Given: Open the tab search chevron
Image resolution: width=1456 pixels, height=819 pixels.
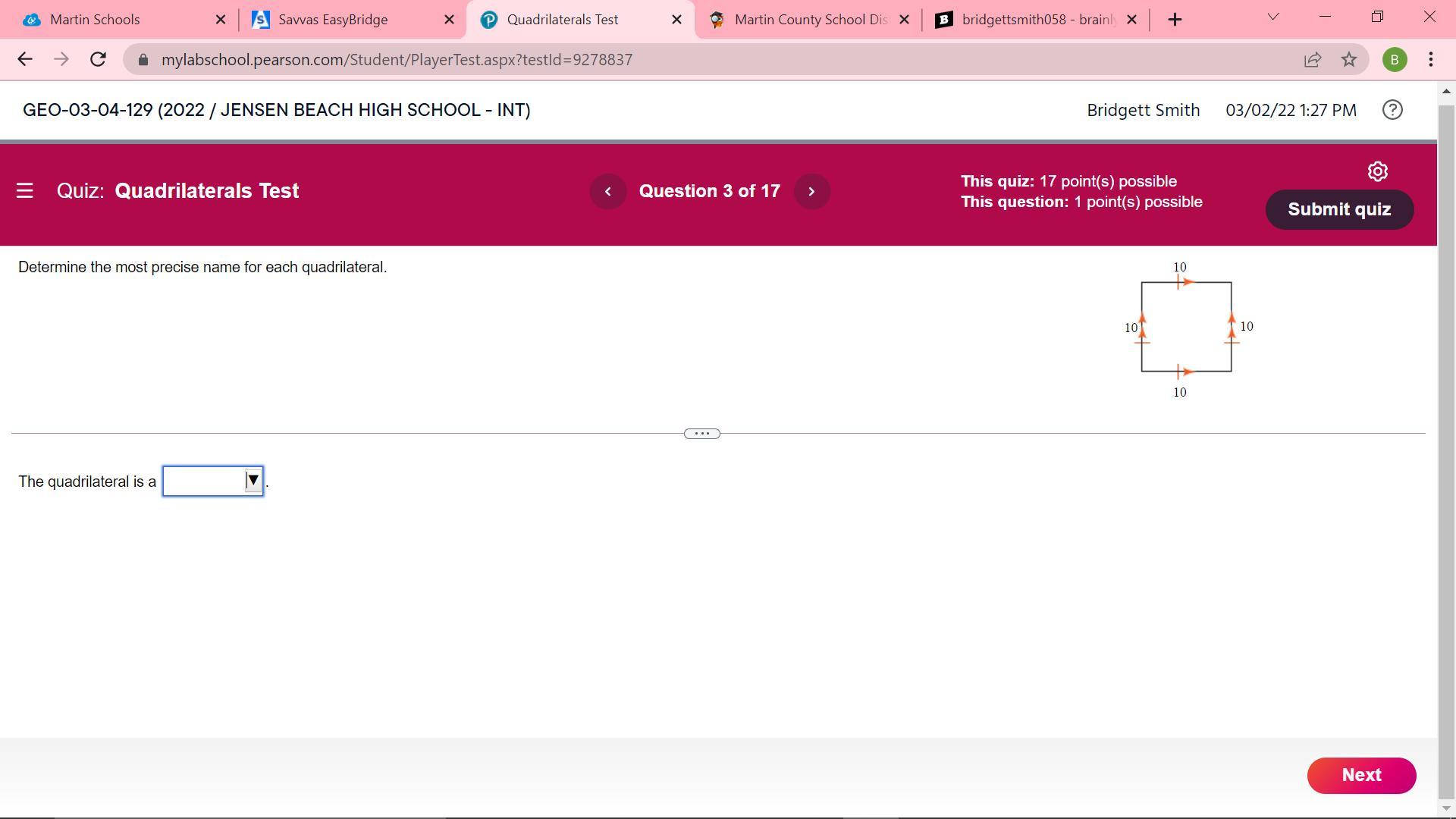Looking at the screenshot, I should tap(1273, 17).
